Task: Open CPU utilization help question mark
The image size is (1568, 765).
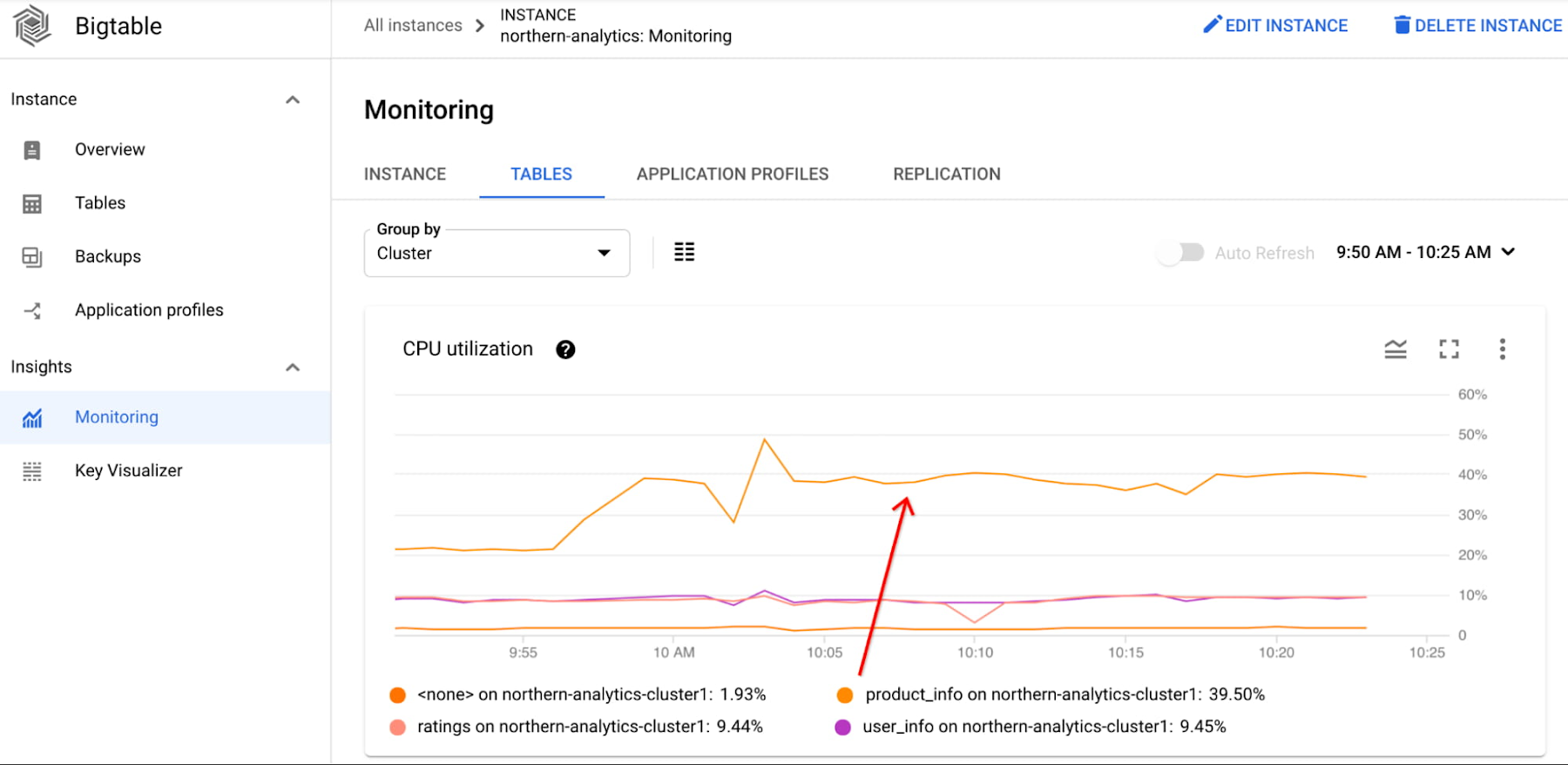Action: 565,349
